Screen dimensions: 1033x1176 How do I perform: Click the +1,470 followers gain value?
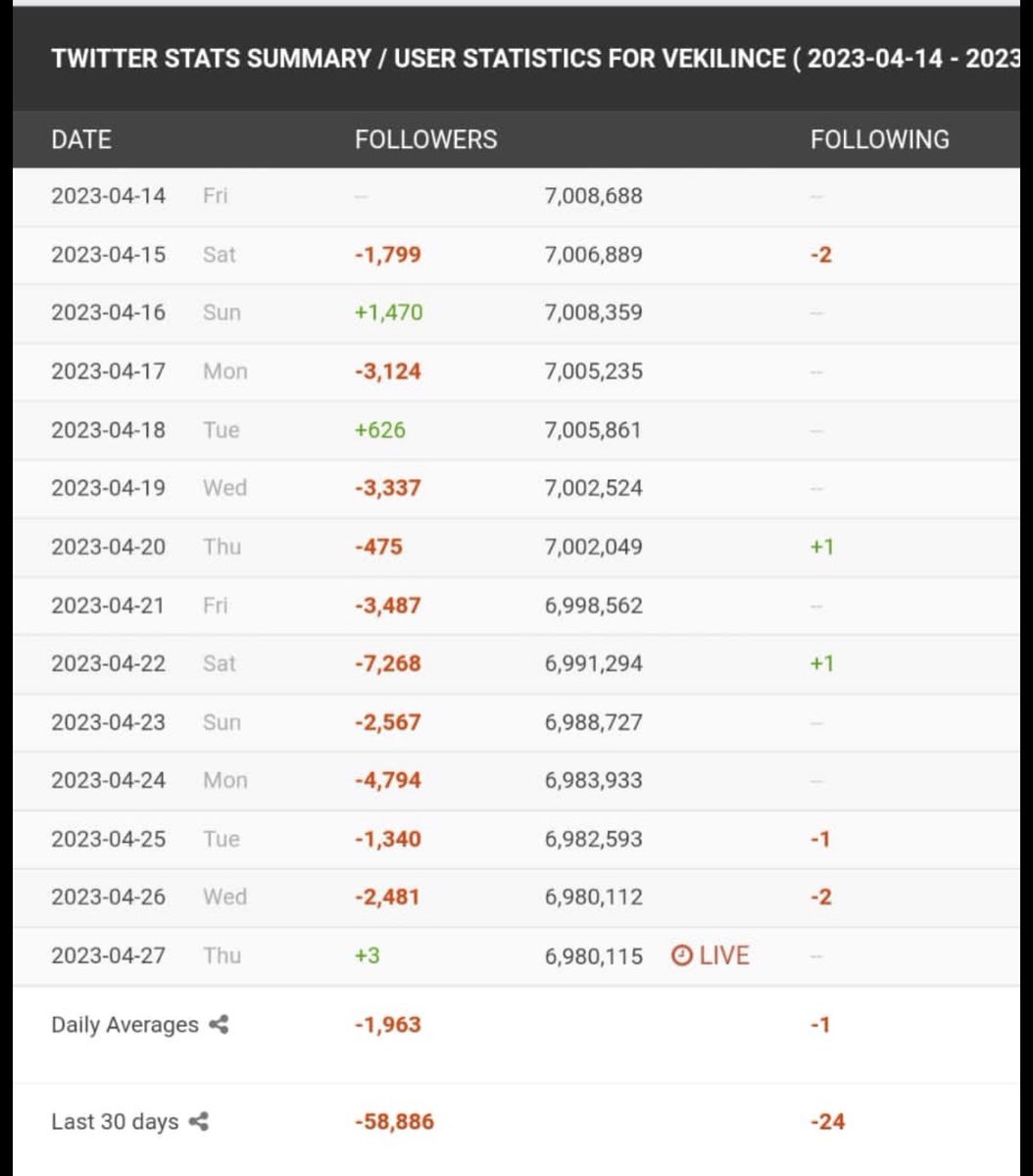pyautogui.click(x=388, y=313)
